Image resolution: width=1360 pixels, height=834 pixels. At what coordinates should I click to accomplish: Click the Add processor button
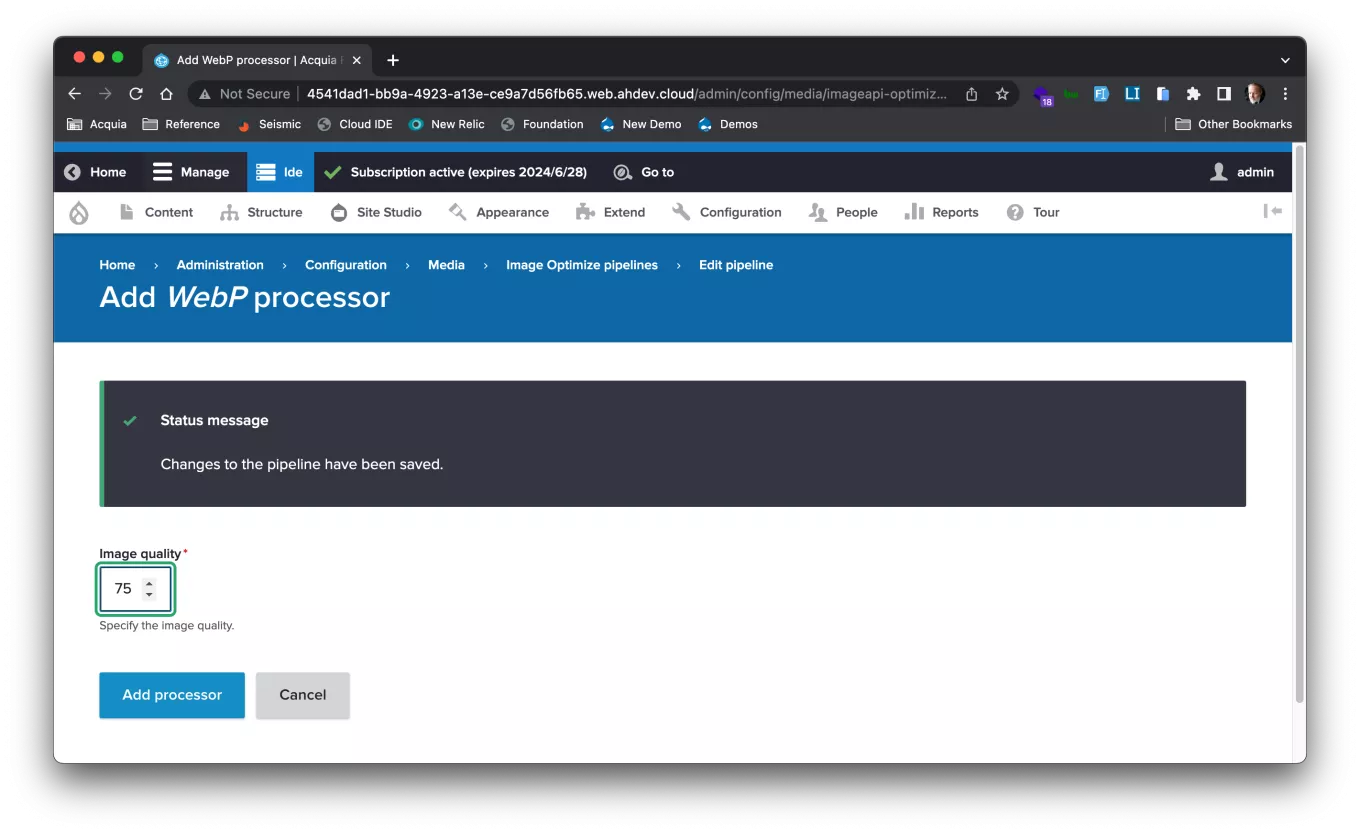171,694
